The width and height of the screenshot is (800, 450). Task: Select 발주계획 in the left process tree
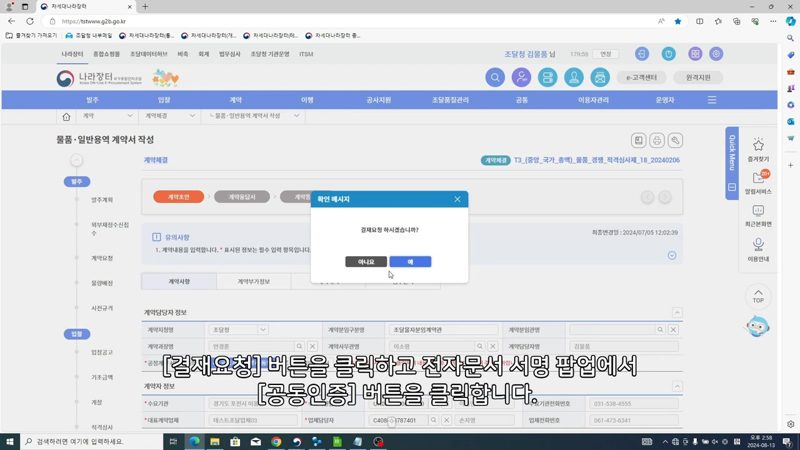pos(102,200)
